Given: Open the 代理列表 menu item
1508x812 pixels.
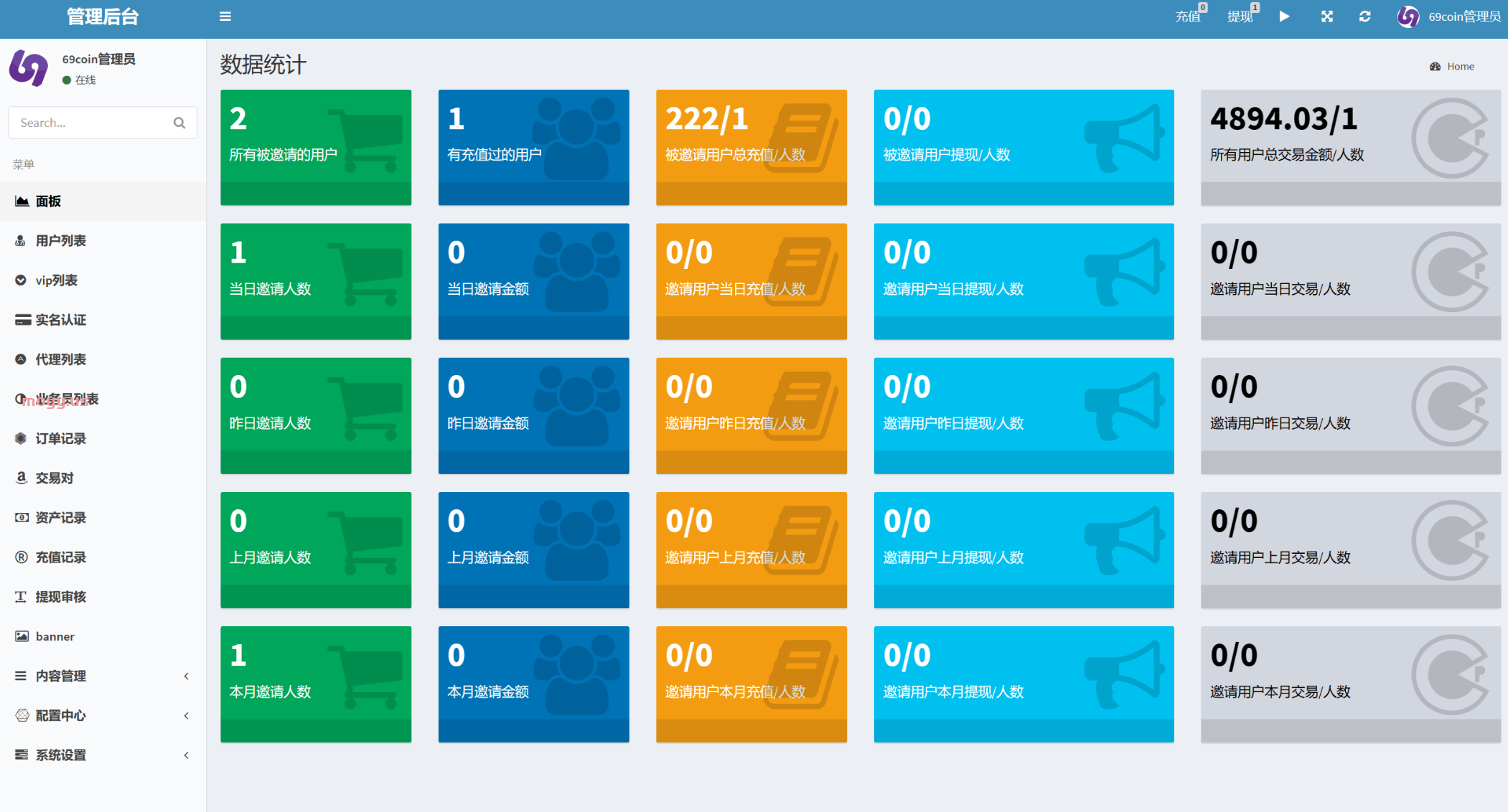Looking at the screenshot, I should [103, 359].
